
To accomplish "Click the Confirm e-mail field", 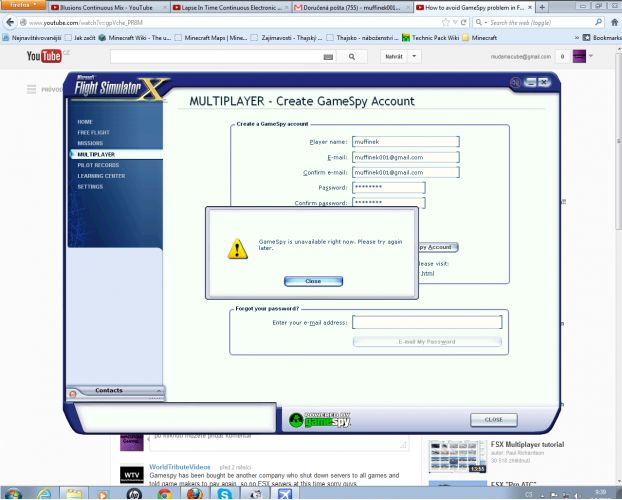I will click(x=406, y=172).
